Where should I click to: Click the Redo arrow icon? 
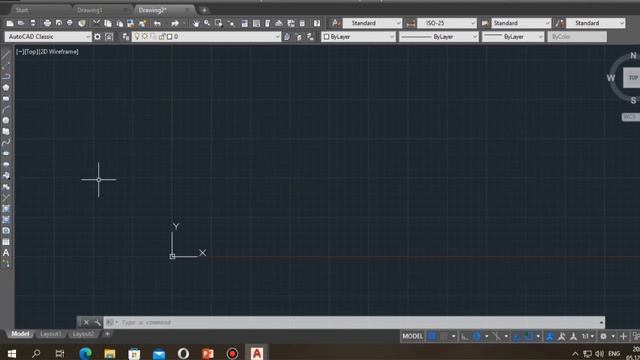[x=175, y=23]
